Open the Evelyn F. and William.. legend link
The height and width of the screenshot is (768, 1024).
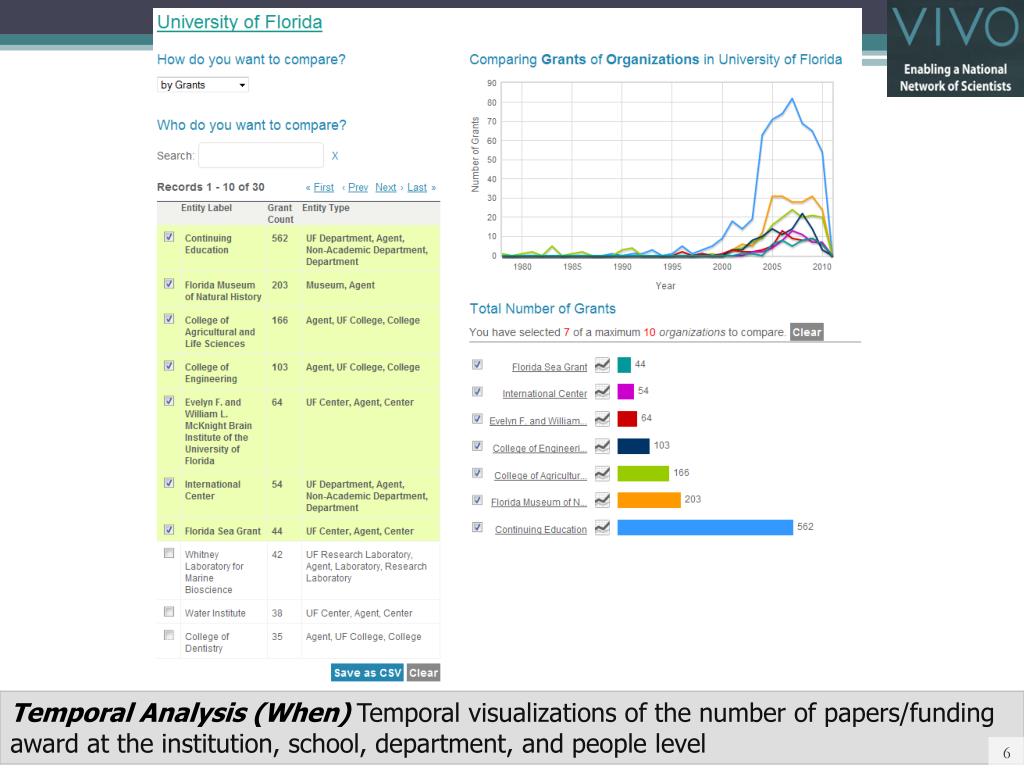click(538, 421)
